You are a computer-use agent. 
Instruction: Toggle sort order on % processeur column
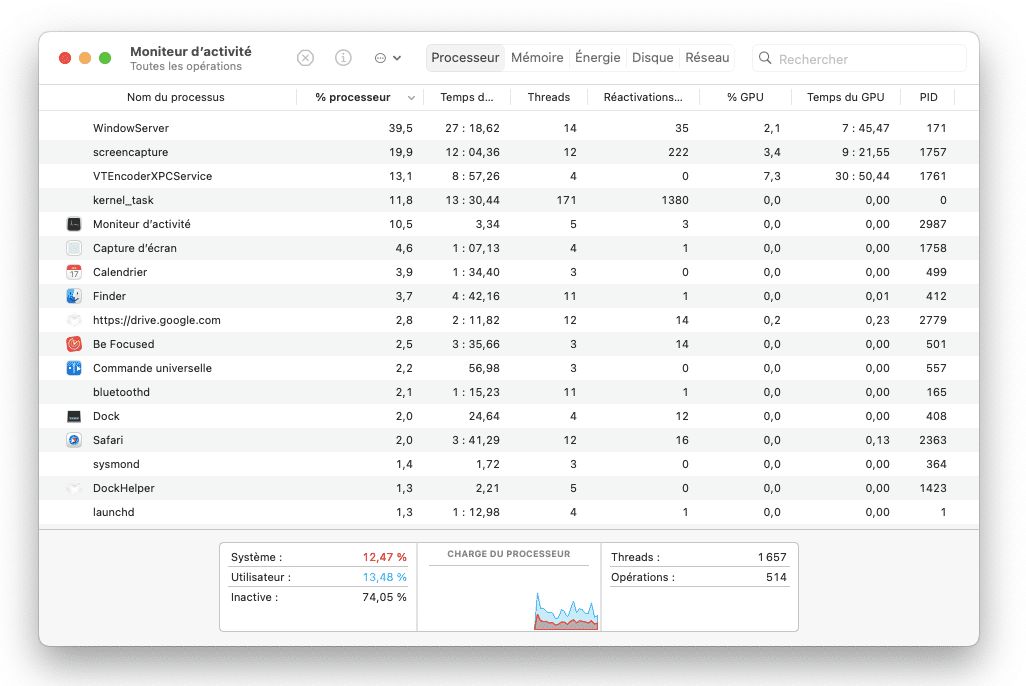[360, 97]
